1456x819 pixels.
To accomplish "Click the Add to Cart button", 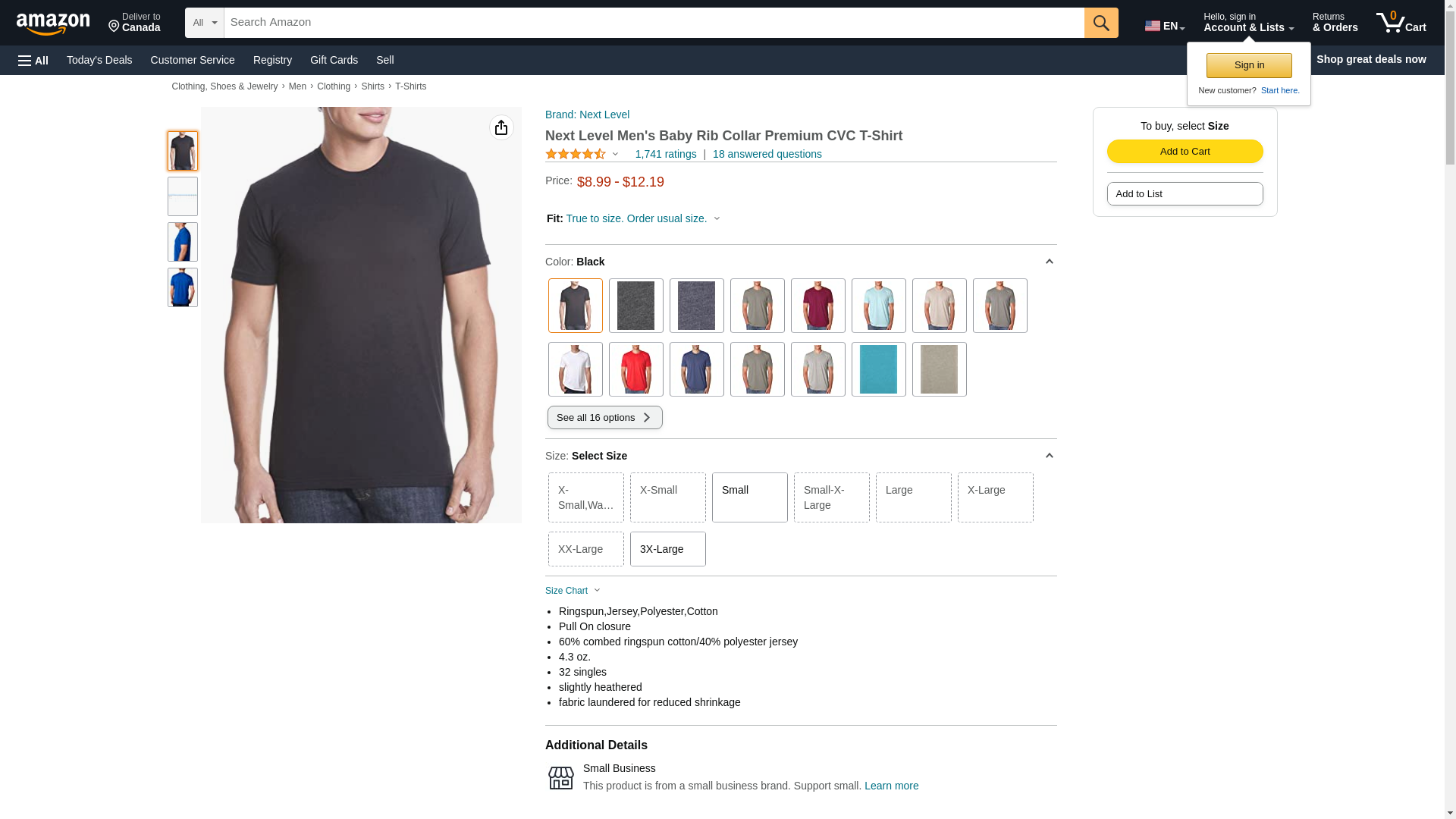I will coord(1185,151).
